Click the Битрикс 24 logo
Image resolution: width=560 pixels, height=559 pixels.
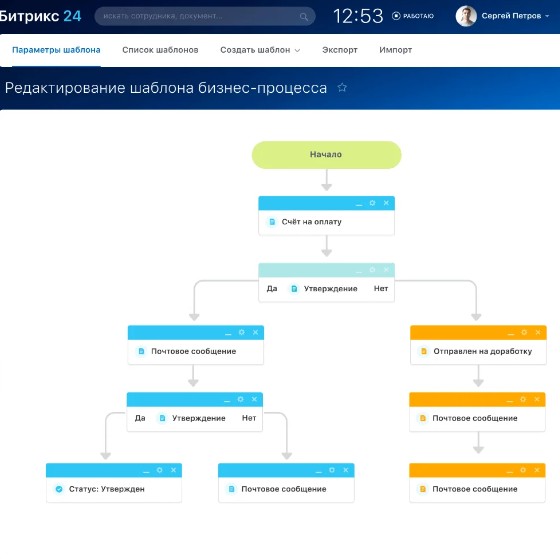40,16
